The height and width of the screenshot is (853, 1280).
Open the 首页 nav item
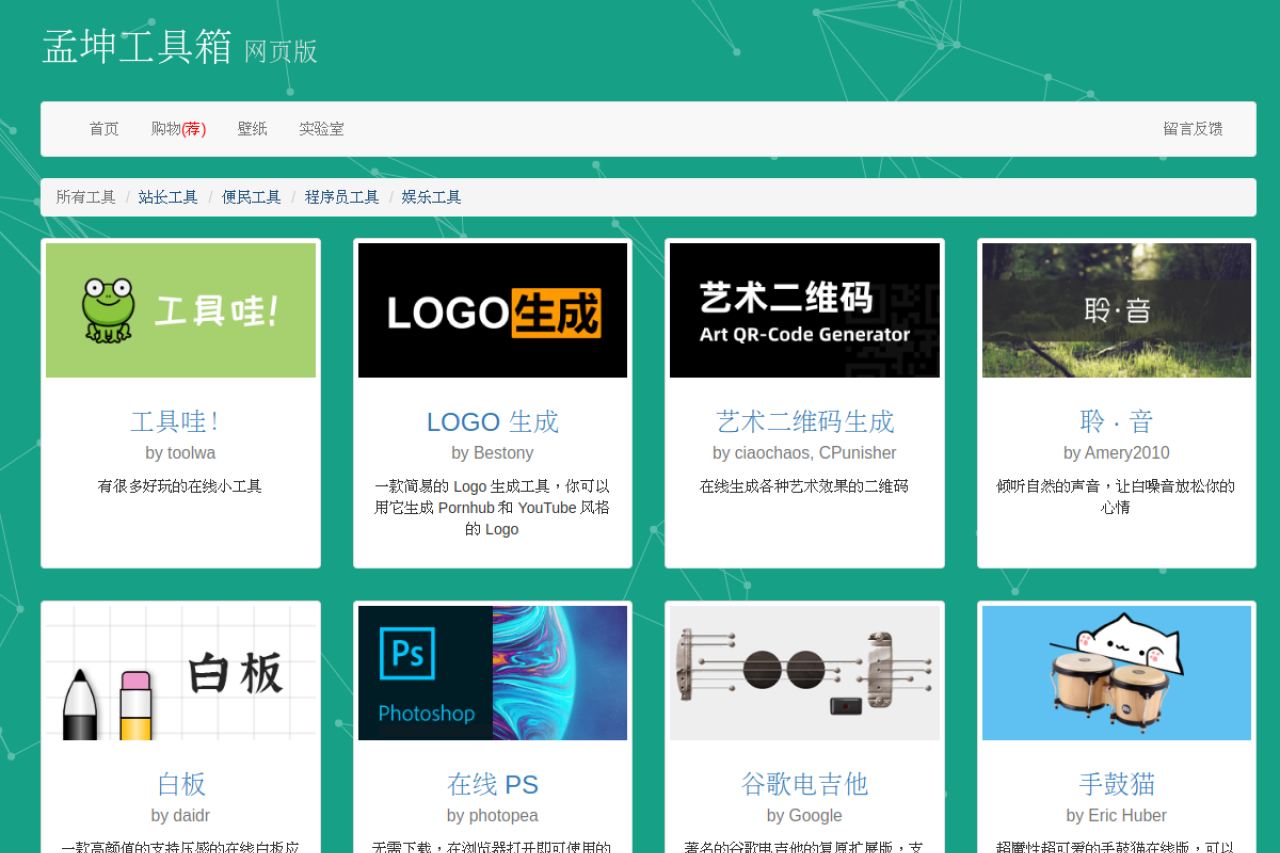104,129
